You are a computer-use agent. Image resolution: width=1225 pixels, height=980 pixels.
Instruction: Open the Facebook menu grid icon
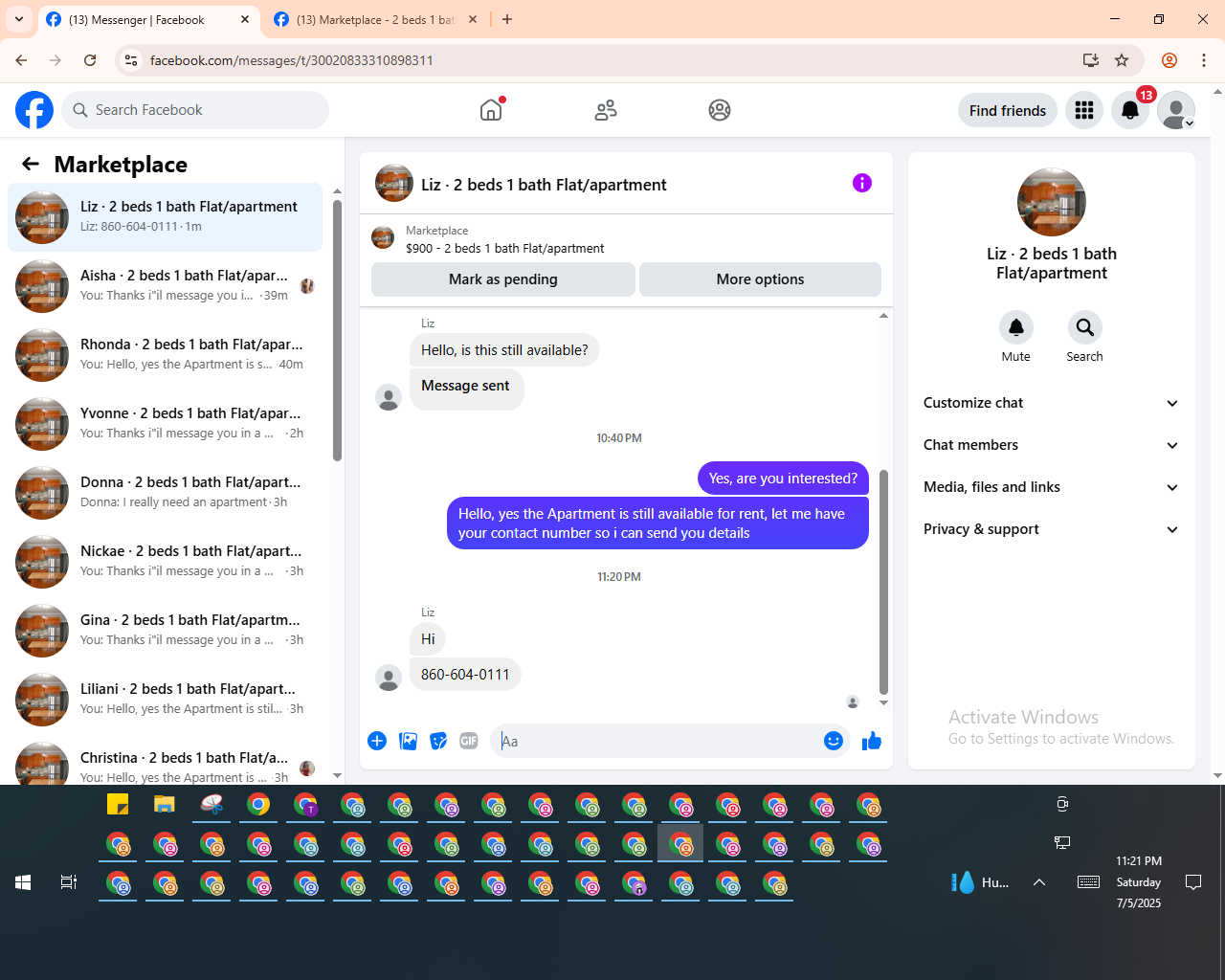coord(1084,110)
